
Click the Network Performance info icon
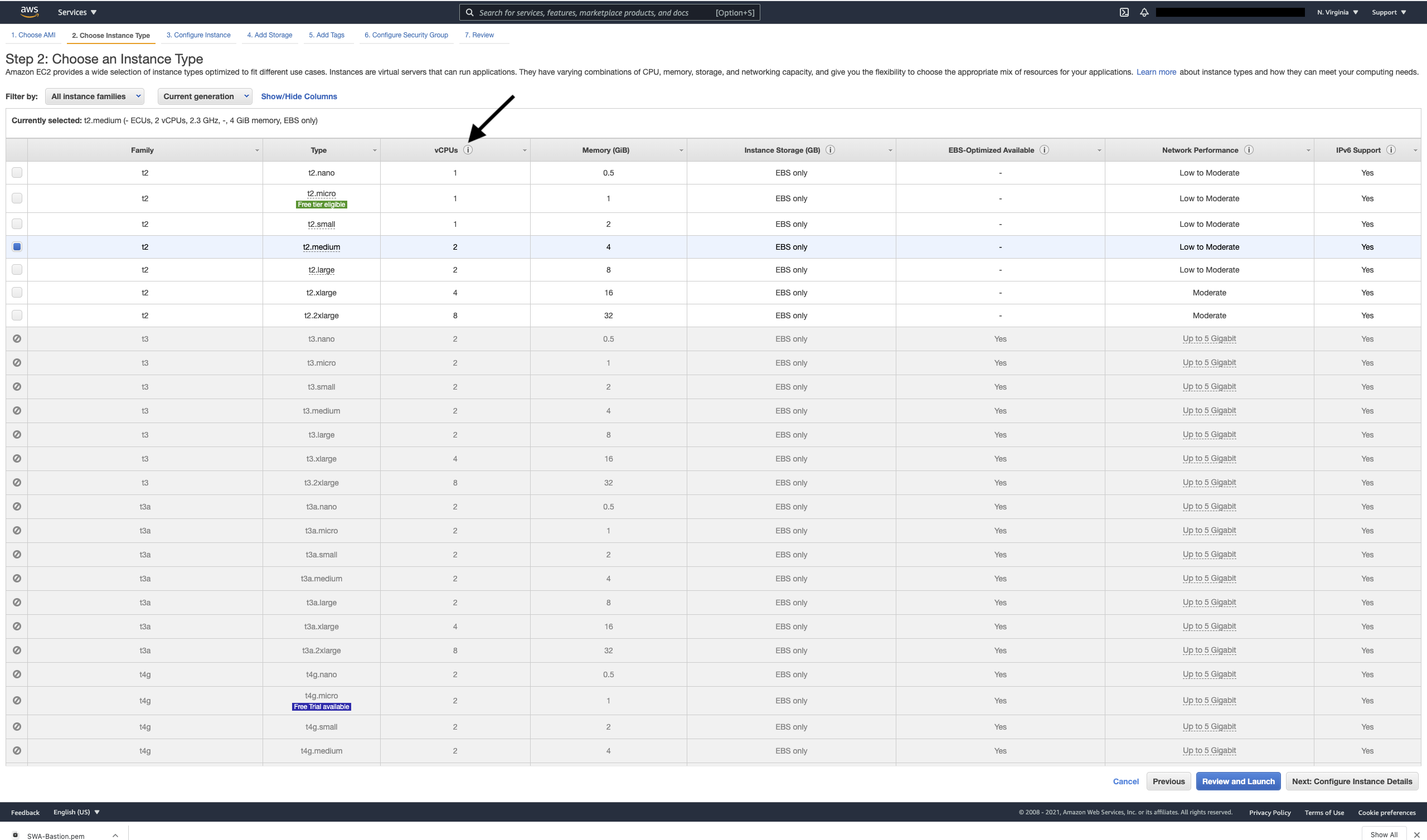(x=1249, y=150)
